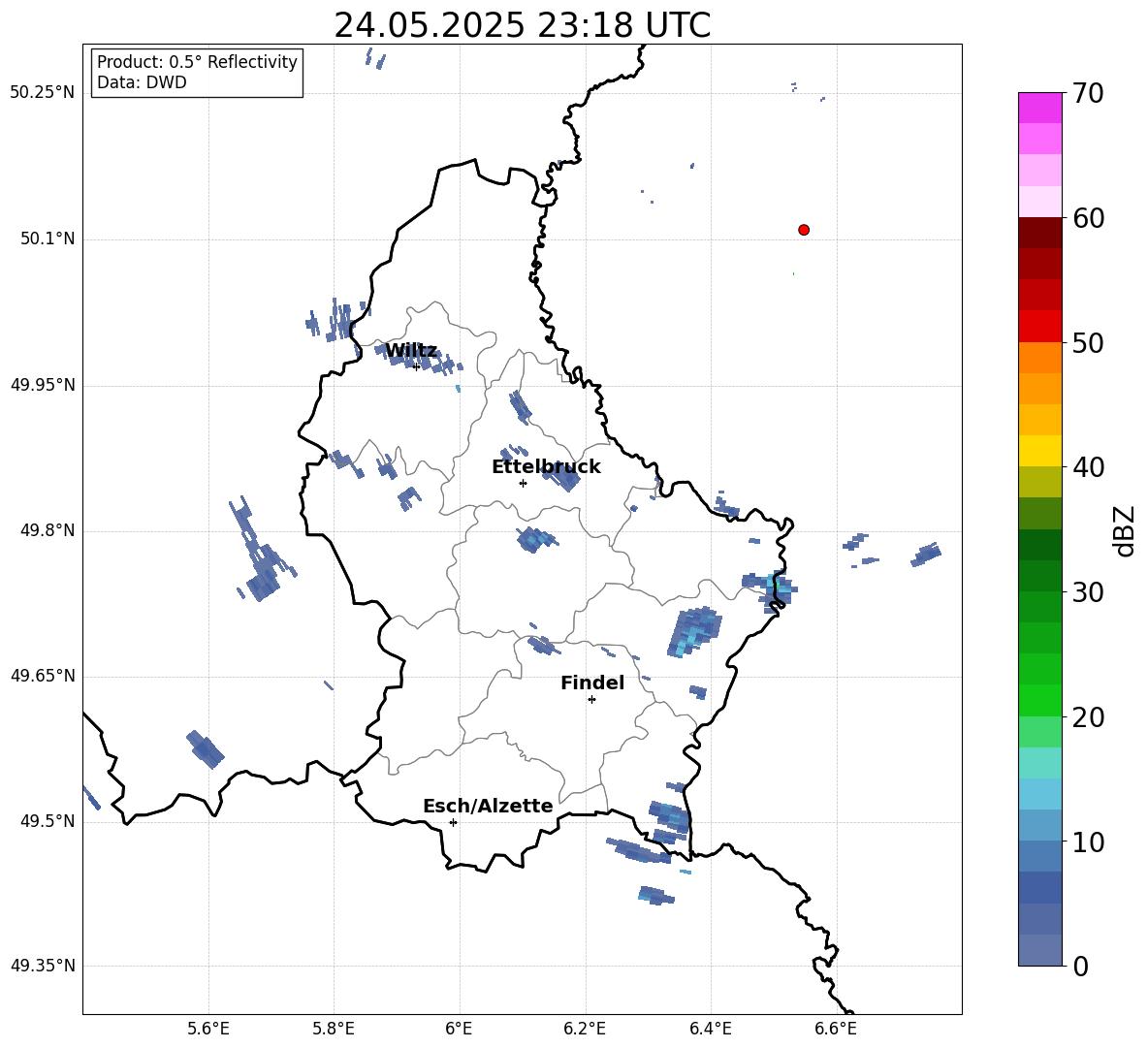Viewport: 1148px width, 1048px height.
Task: Click the 6°E longitude label
Action: [x=459, y=1029]
